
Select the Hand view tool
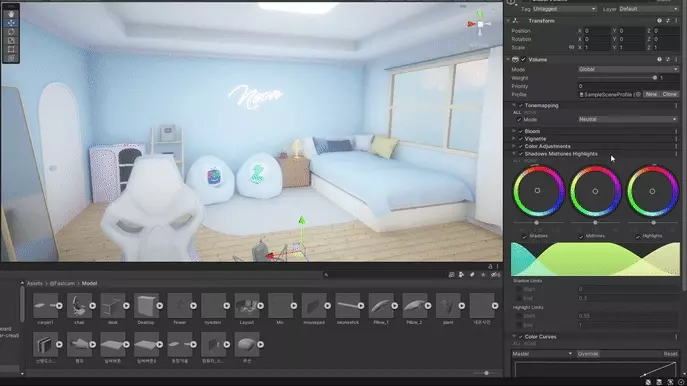coord(11,14)
